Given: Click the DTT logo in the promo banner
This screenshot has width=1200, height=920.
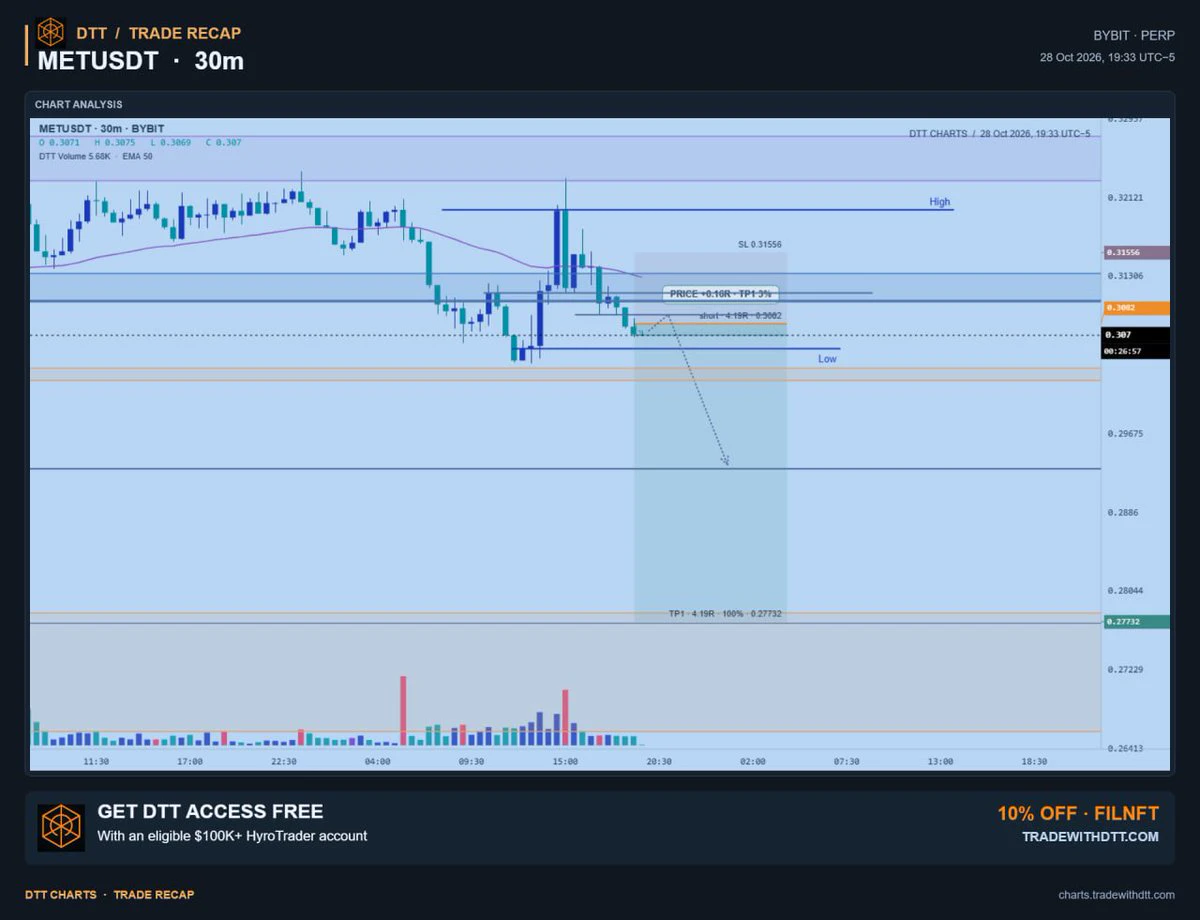Looking at the screenshot, I should [61, 827].
